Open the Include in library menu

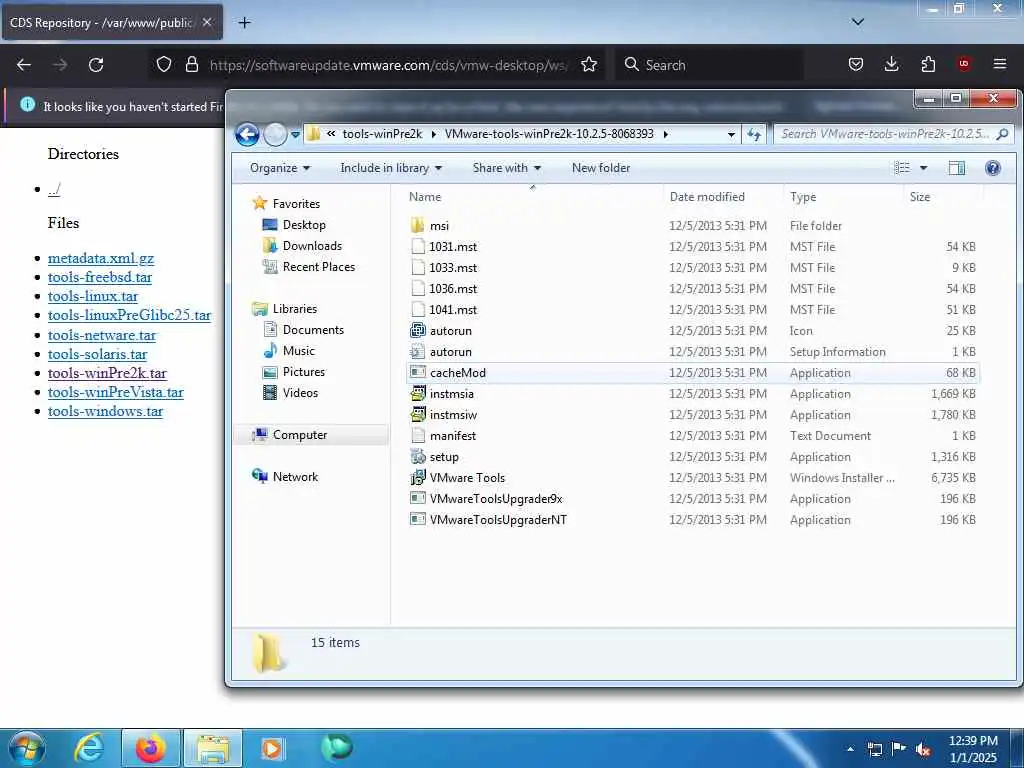tap(391, 168)
